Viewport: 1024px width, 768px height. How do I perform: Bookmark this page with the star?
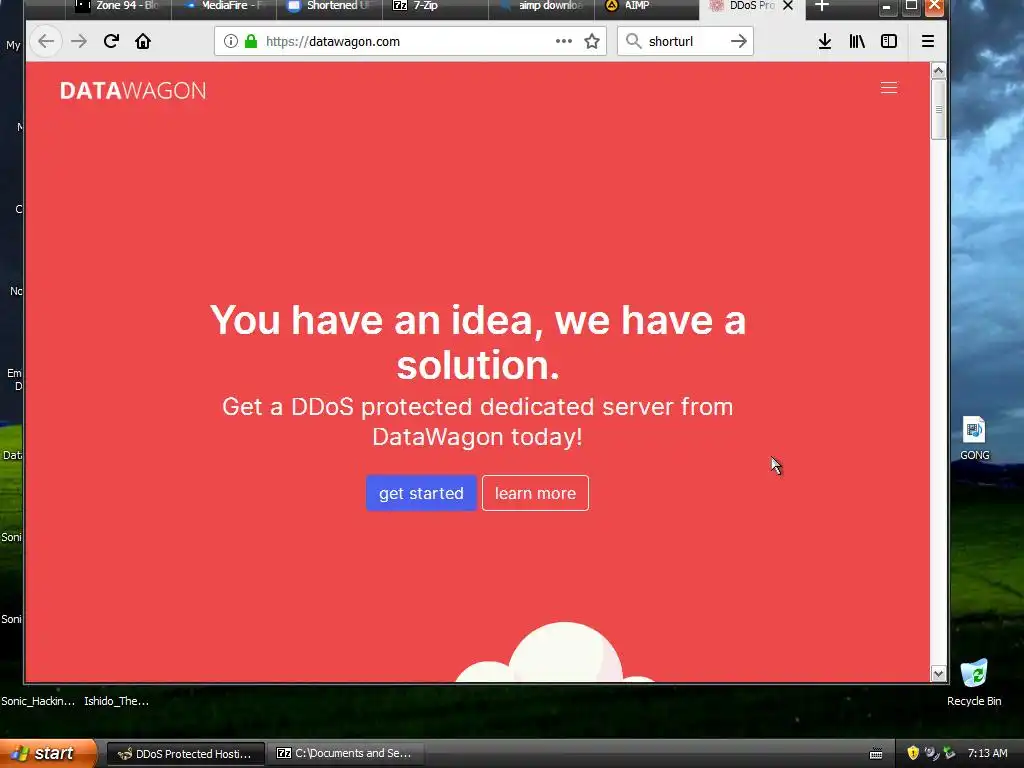coord(592,41)
